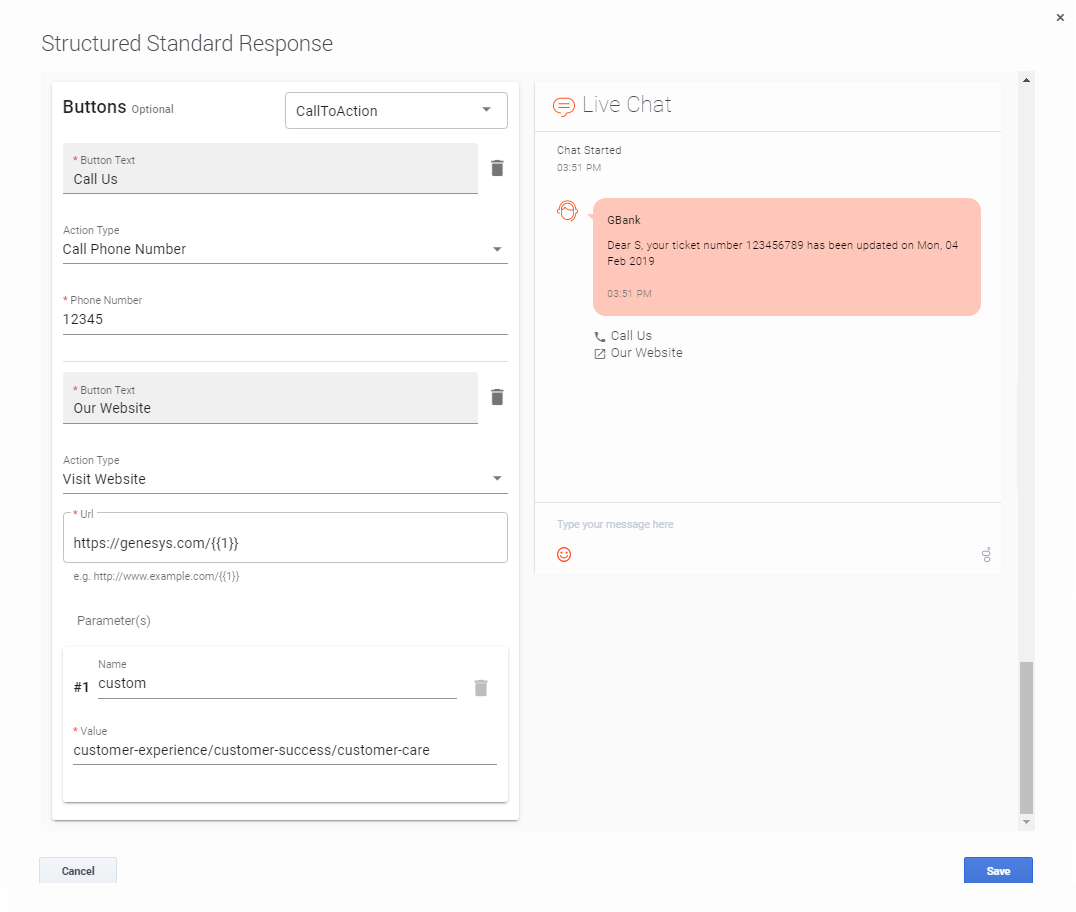Delete the Call Us button entry
Image resolution: width=1076 pixels, height=912 pixels.
pos(497,168)
